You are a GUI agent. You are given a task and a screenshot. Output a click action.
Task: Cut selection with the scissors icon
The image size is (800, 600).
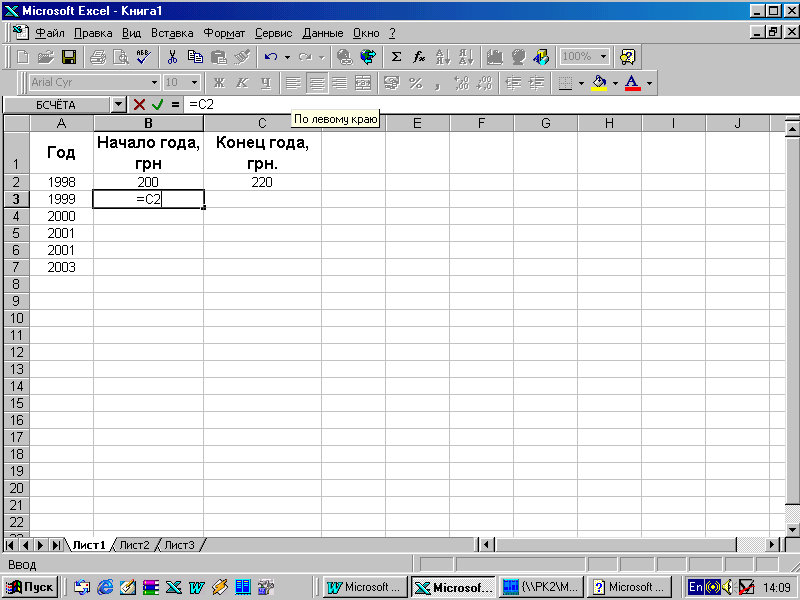(x=172, y=57)
